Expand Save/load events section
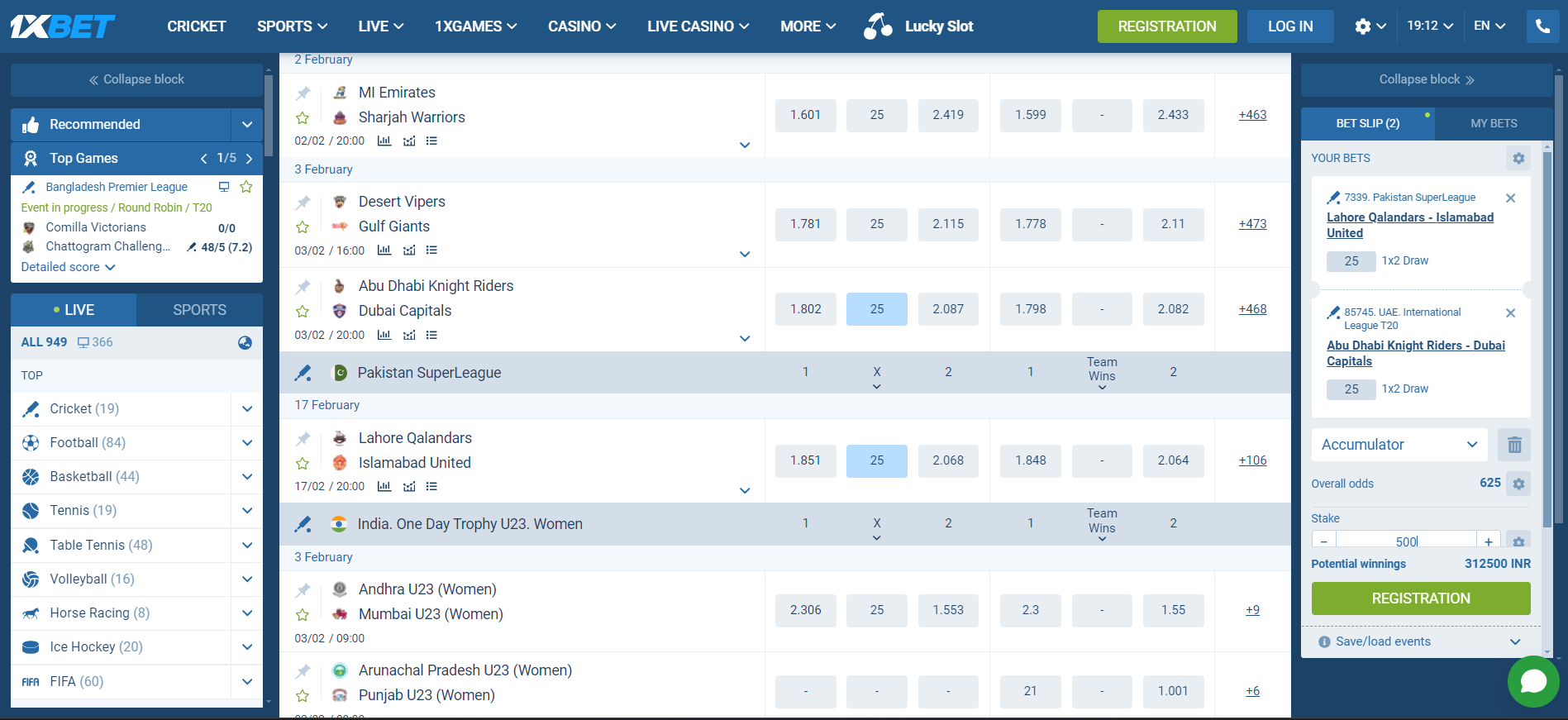Image resolution: width=1568 pixels, height=720 pixels. click(x=1514, y=642)
